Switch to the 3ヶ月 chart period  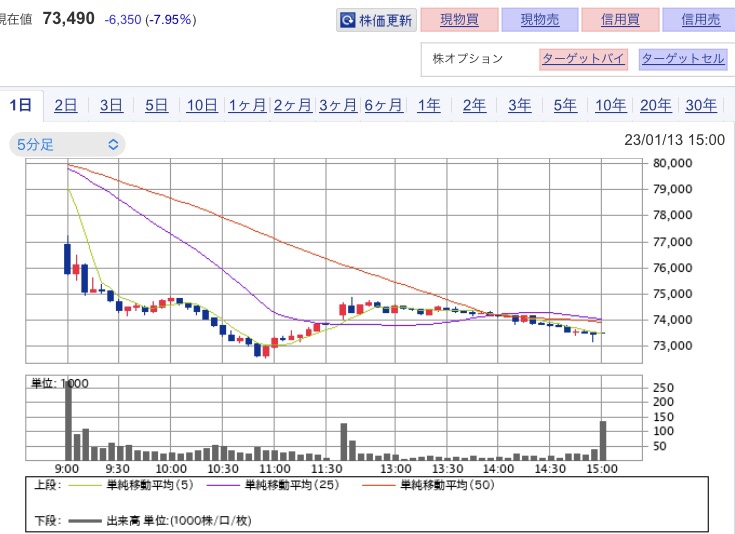tap(338, 105)
